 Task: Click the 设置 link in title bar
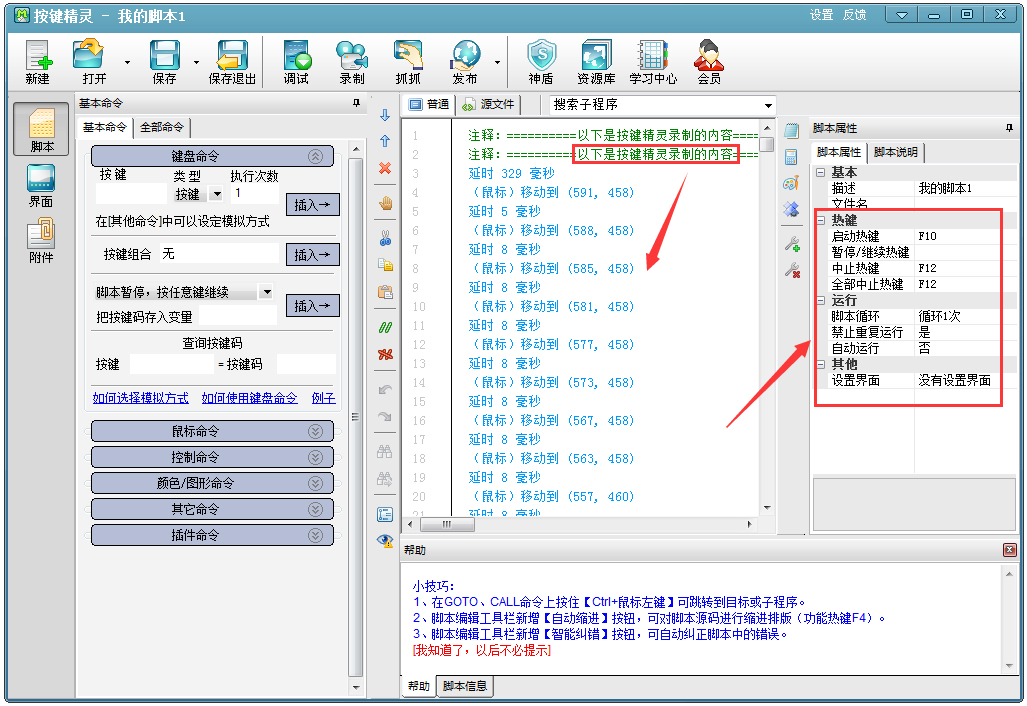tap(821, 14)
